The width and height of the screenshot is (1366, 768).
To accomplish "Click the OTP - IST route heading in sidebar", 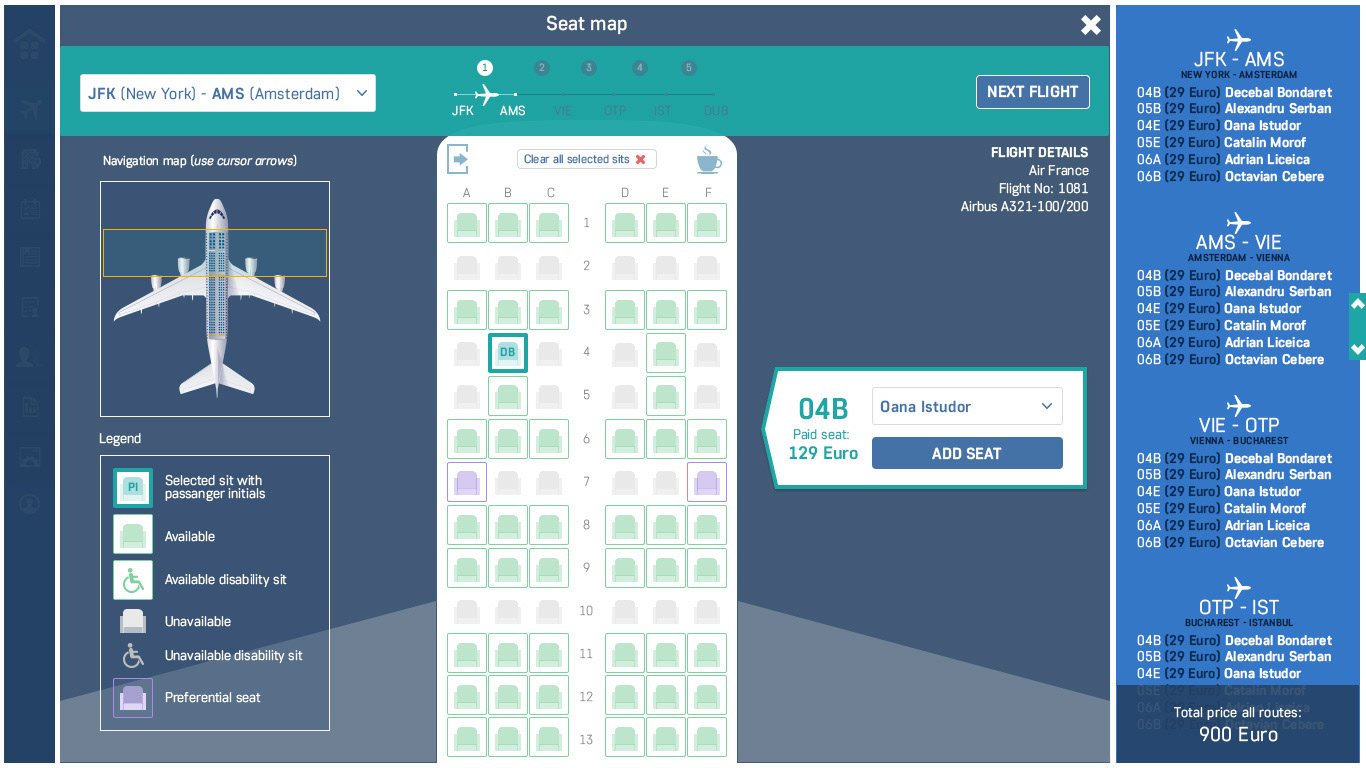I will click(x=1238, y=608).
